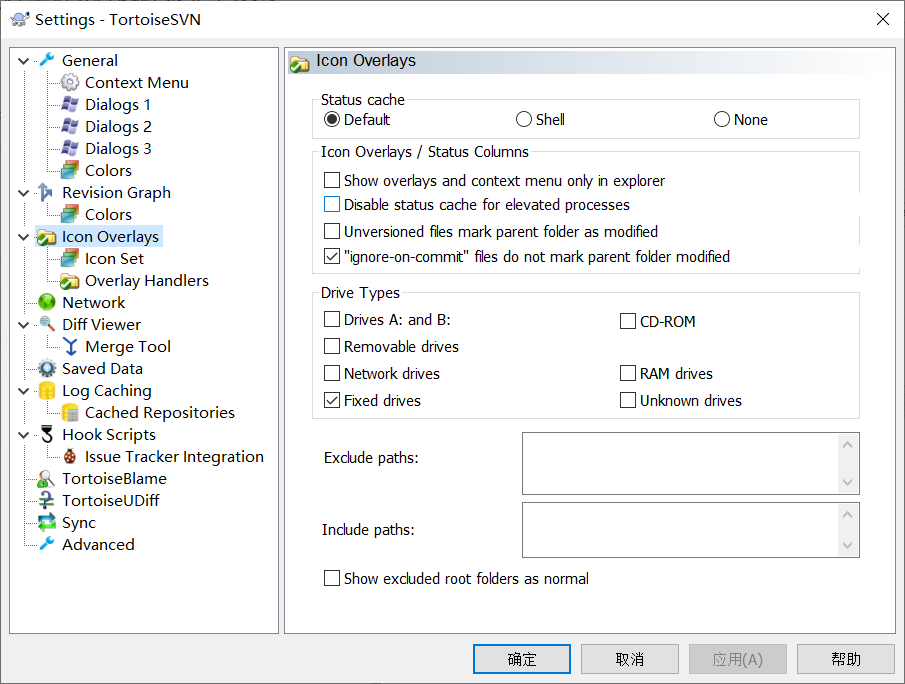Collapse the Revision Graph tree node
The image size is (905, 684).
pyautogui.click(x=24, y=193)
